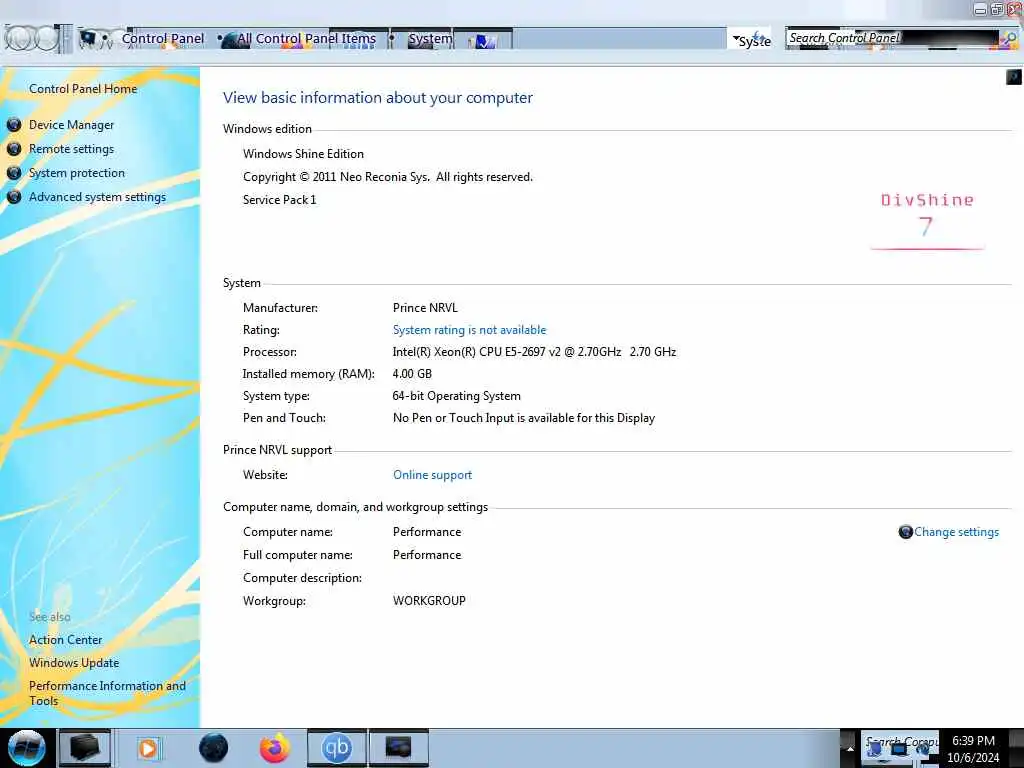This screenshot has width=1024, height=768.
Task: Click the 'View basic information about your computer' heading
Action: coord(377,98)
